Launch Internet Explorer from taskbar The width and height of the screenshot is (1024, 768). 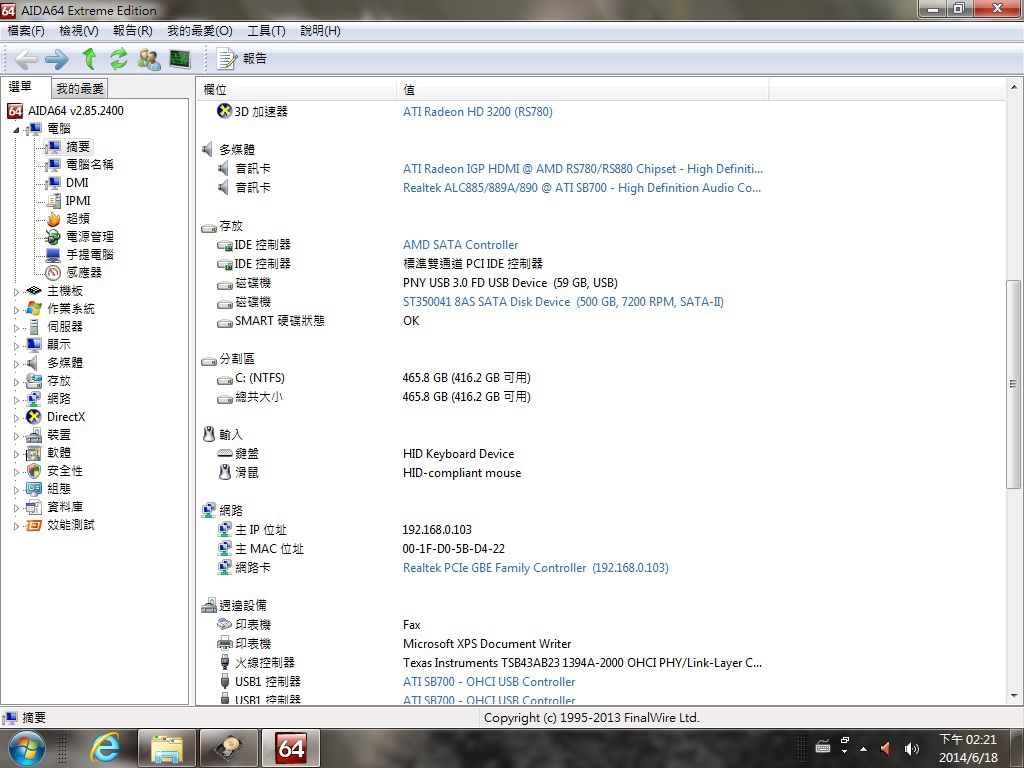(104, 748)
